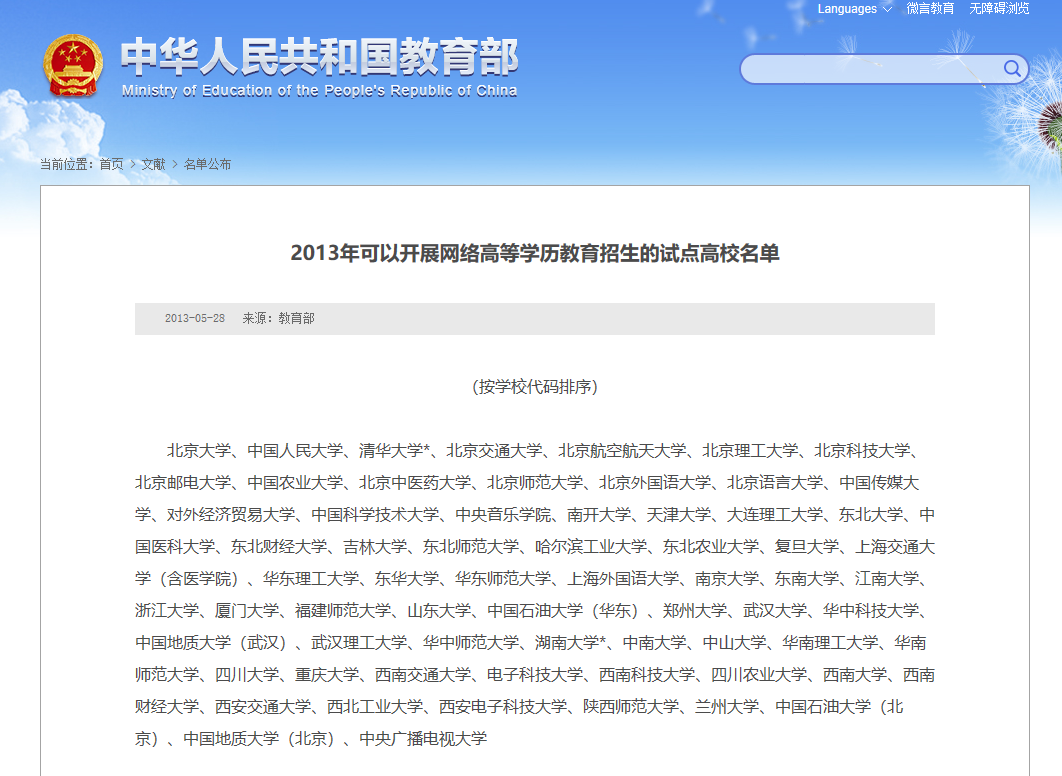The width and height of the screenshot is (1062, 776).
Task: Click 电子科技大学 in the list
Action: 535,674
